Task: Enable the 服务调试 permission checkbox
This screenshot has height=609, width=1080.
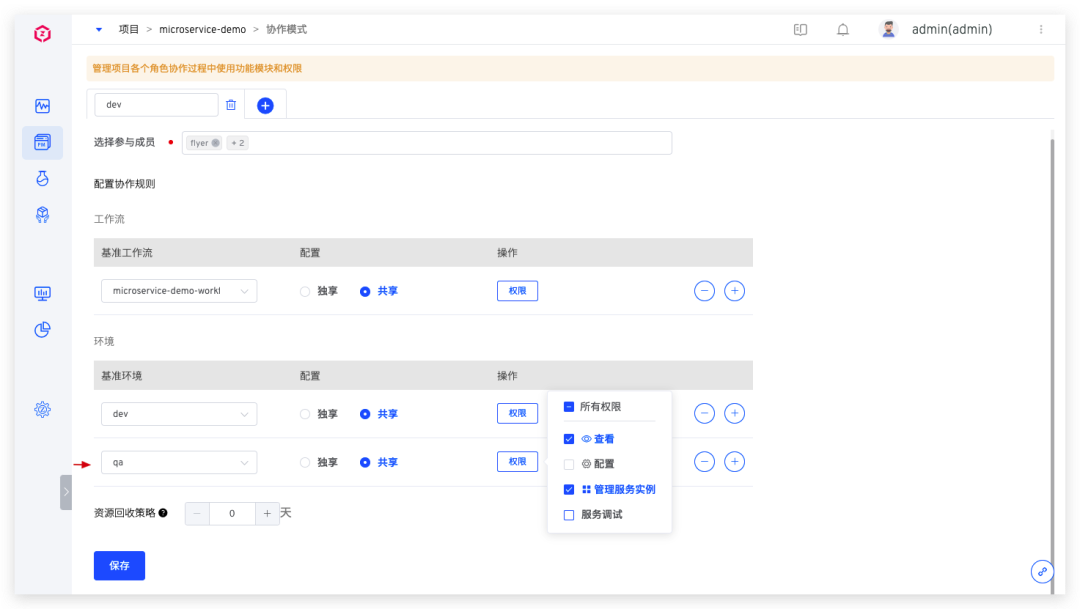Action: click(x=569, y=515)
